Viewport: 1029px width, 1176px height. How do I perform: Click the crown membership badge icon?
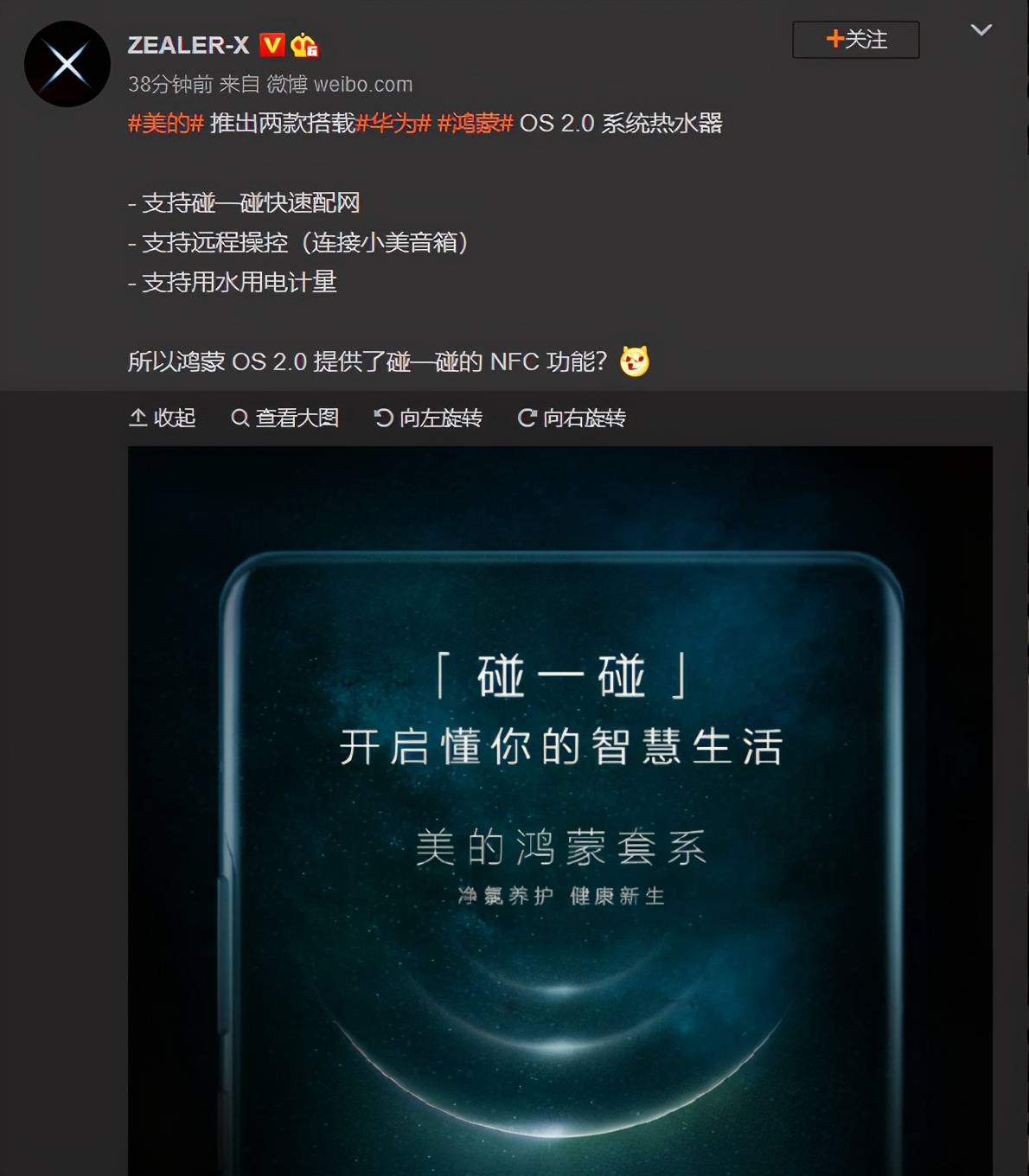pos(304,45)
